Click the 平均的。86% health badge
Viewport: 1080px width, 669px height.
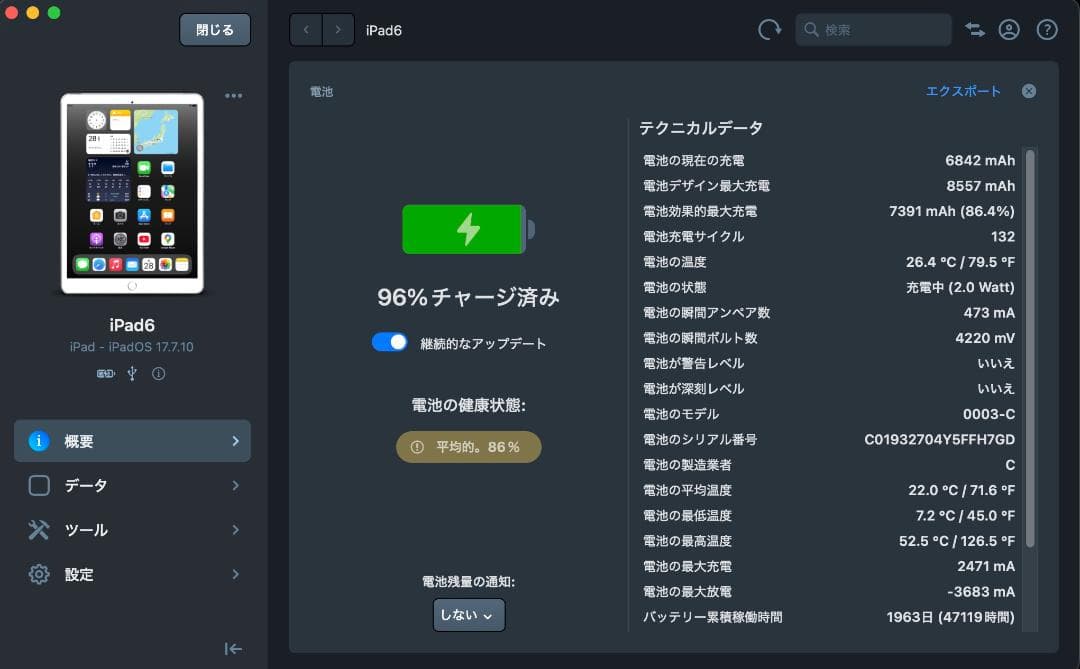tap(468, 447)
